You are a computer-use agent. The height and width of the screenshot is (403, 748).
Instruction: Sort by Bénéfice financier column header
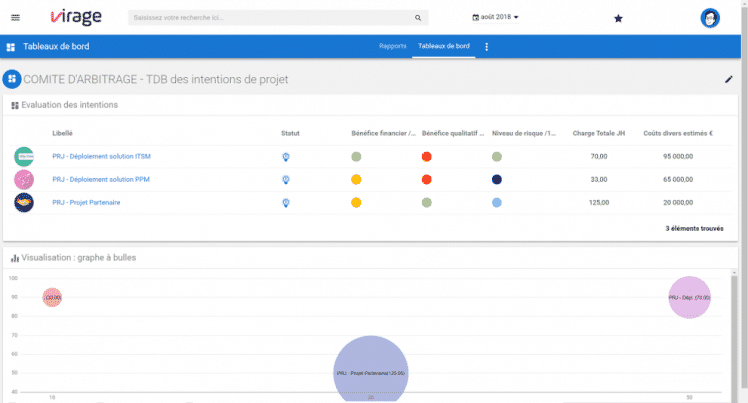tap(384, 133)
